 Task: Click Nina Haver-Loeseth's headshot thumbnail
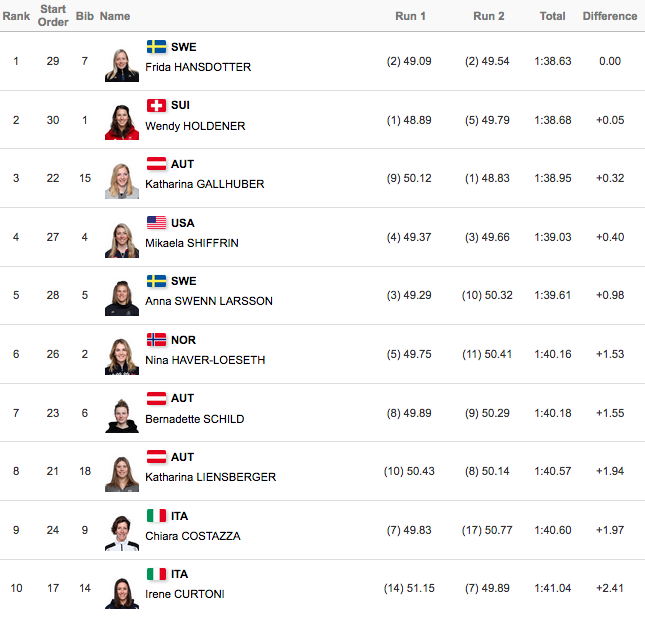(x=122, y=357)
